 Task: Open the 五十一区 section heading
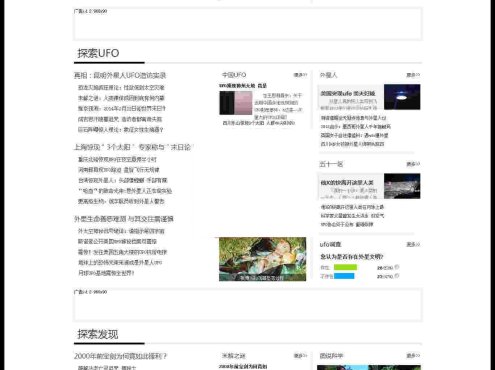point(331,164)
